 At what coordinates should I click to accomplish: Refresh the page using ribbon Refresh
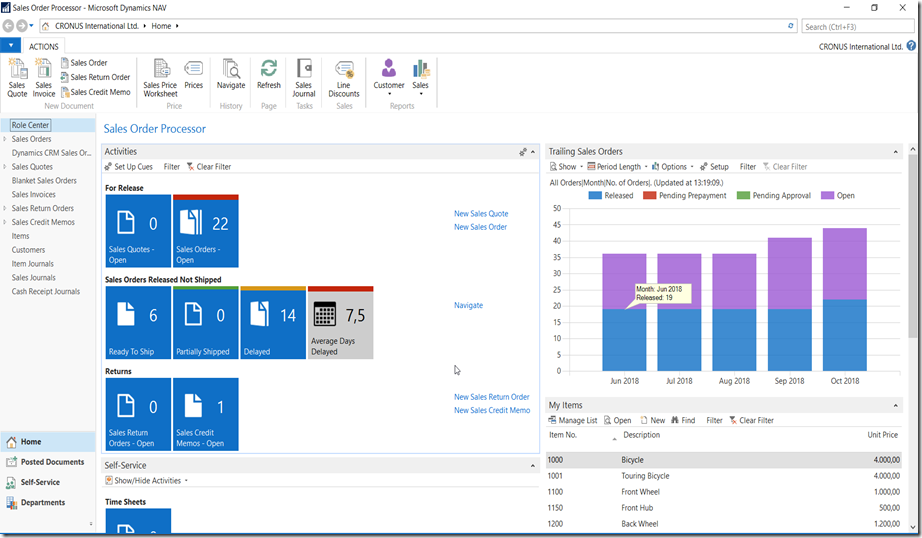[x=269, y=74]
